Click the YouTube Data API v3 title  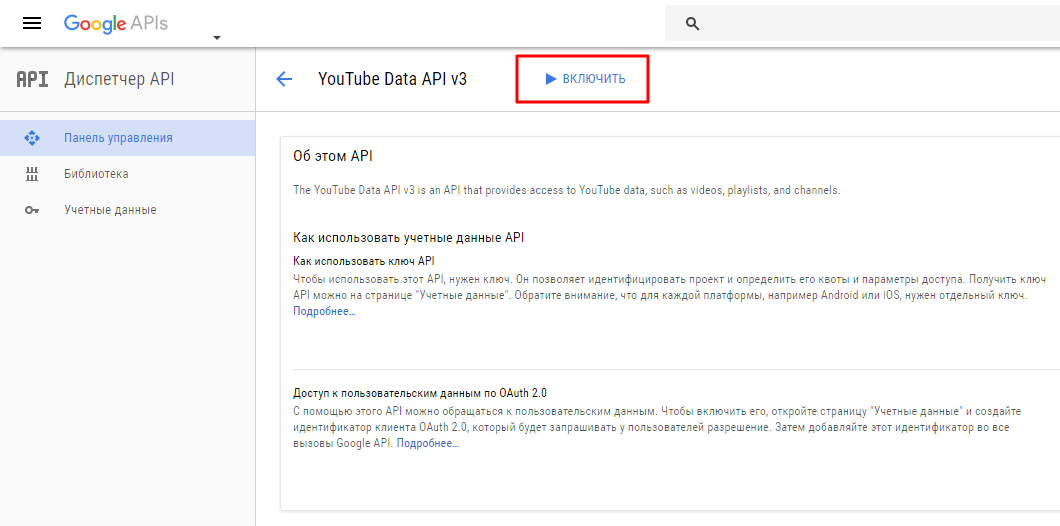coord(392,79)
